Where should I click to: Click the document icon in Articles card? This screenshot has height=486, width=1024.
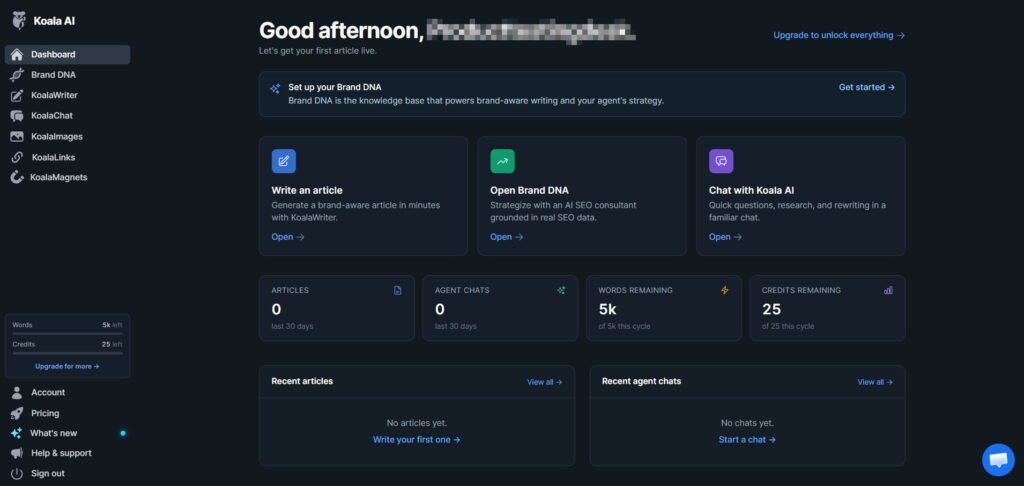pos(398,291)
